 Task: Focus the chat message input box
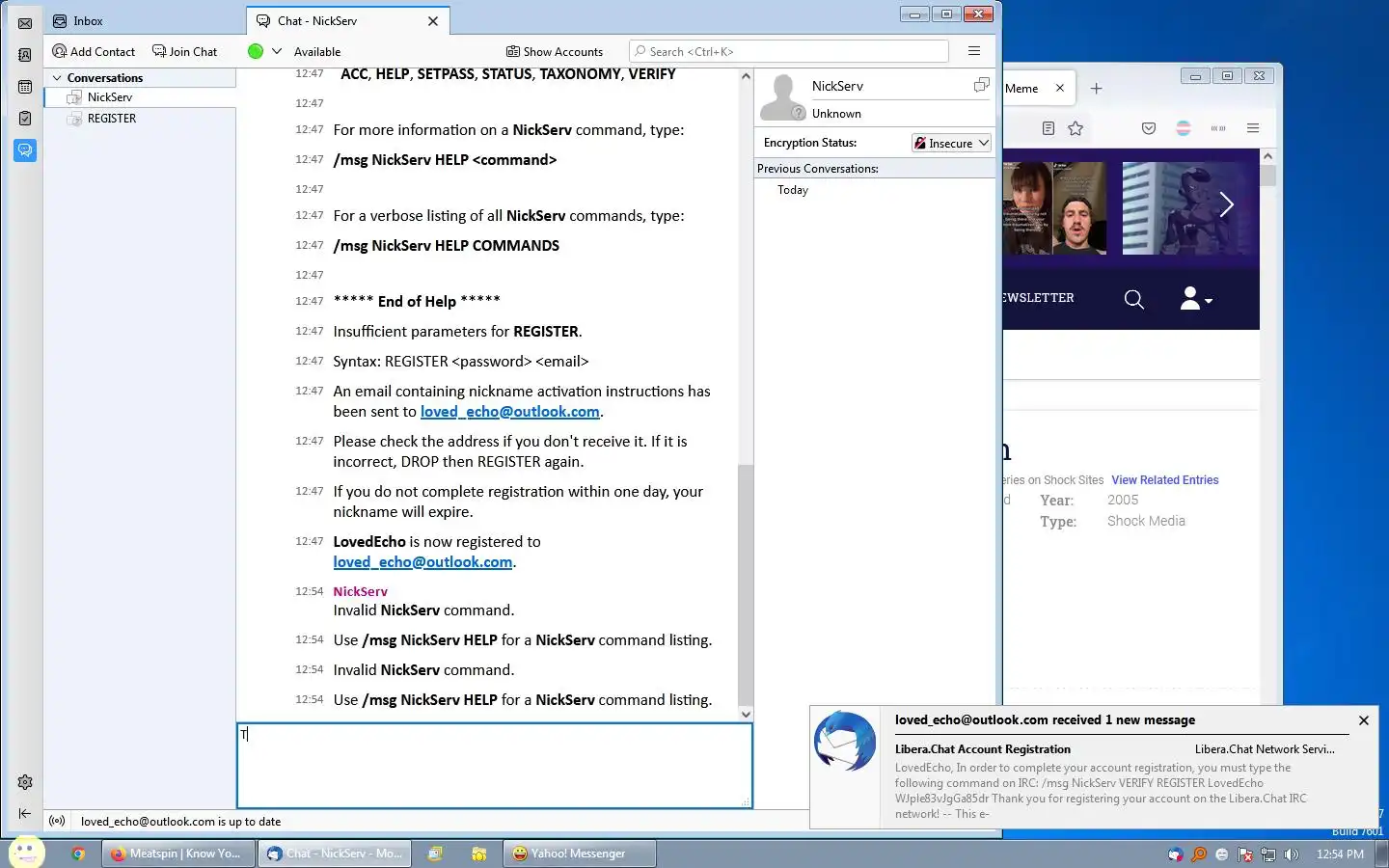point(495,766)
